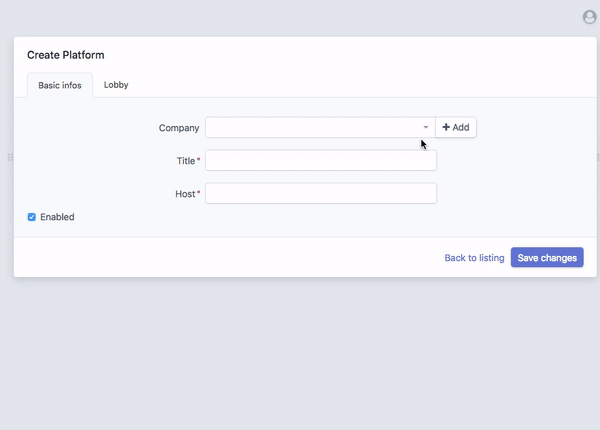Switch to the Lobby tab

(116, 85)
